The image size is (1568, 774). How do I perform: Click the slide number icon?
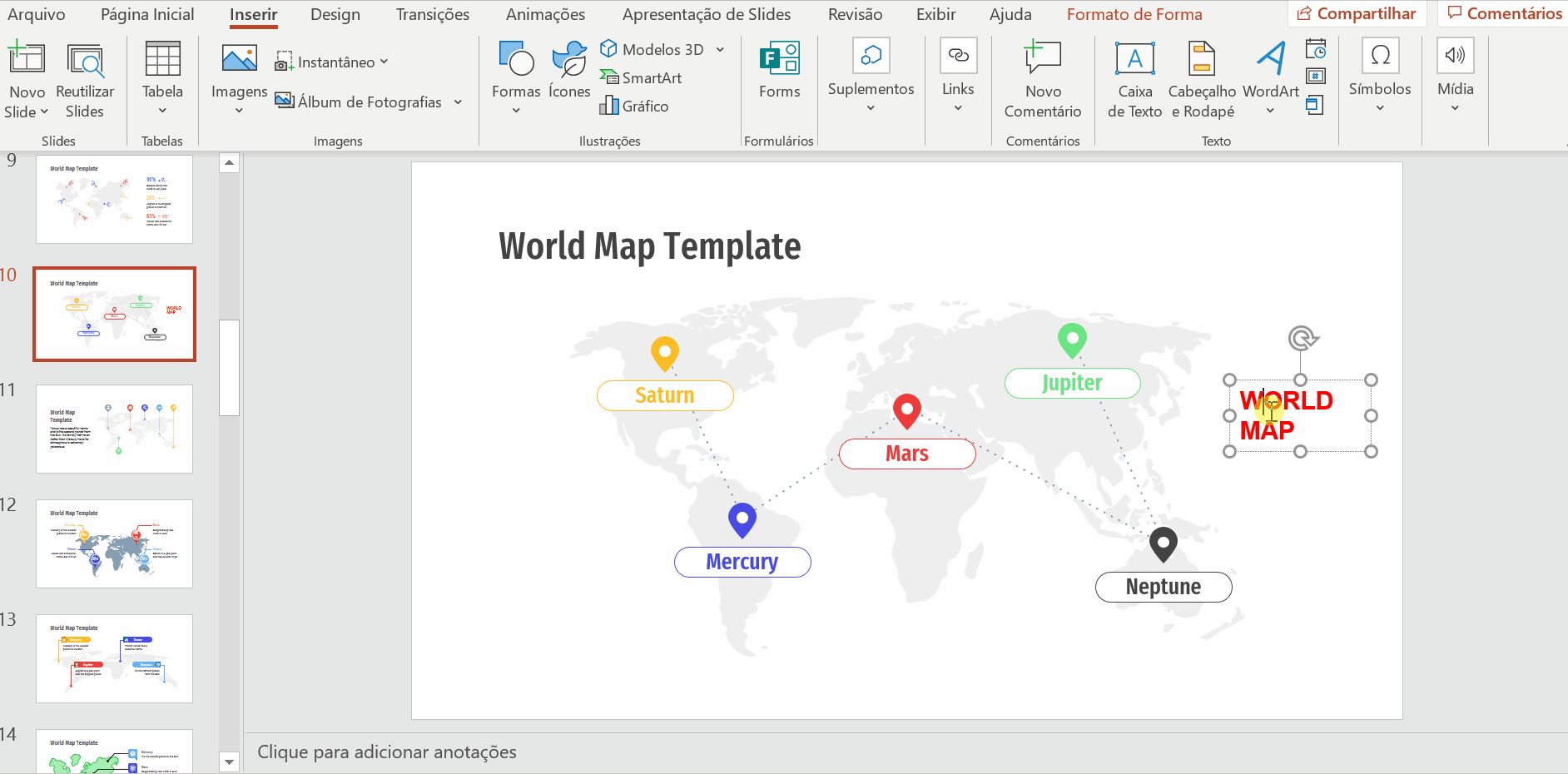(1316, 77)
